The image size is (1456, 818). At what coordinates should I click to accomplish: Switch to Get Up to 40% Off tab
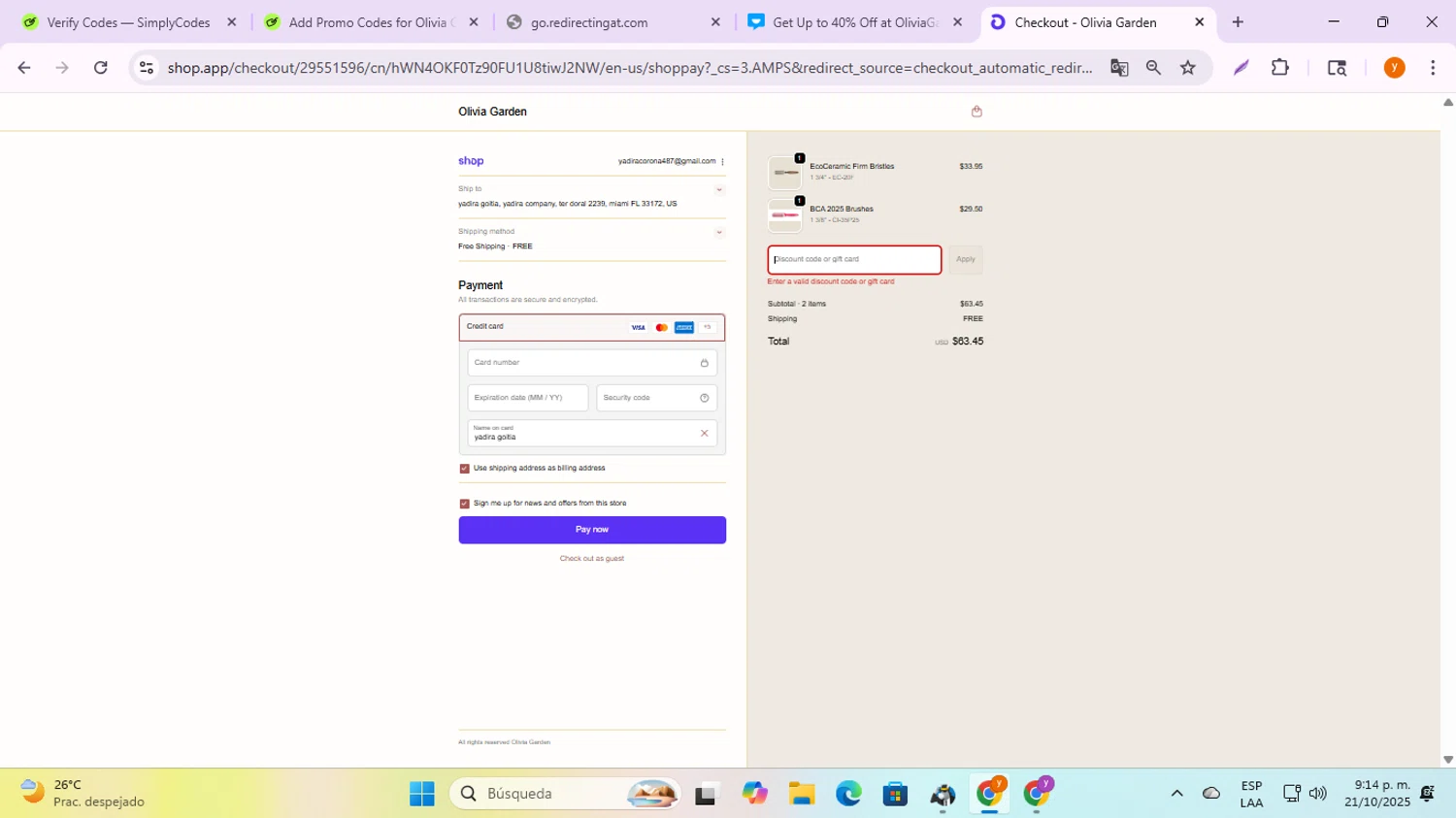coord(854,22)
